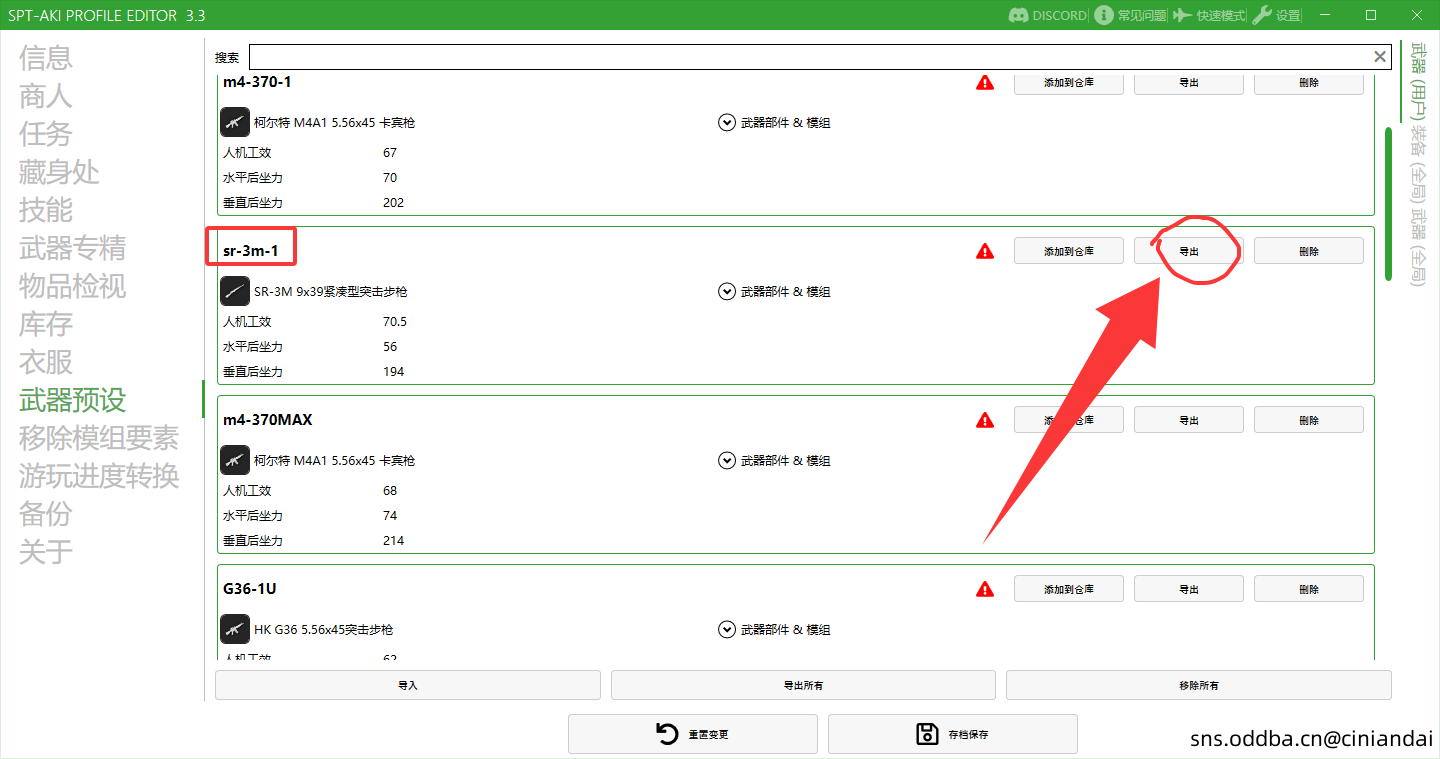Click the HK G36 weapon thumbnail icon
1440x759 pixels.
point(235,630)
